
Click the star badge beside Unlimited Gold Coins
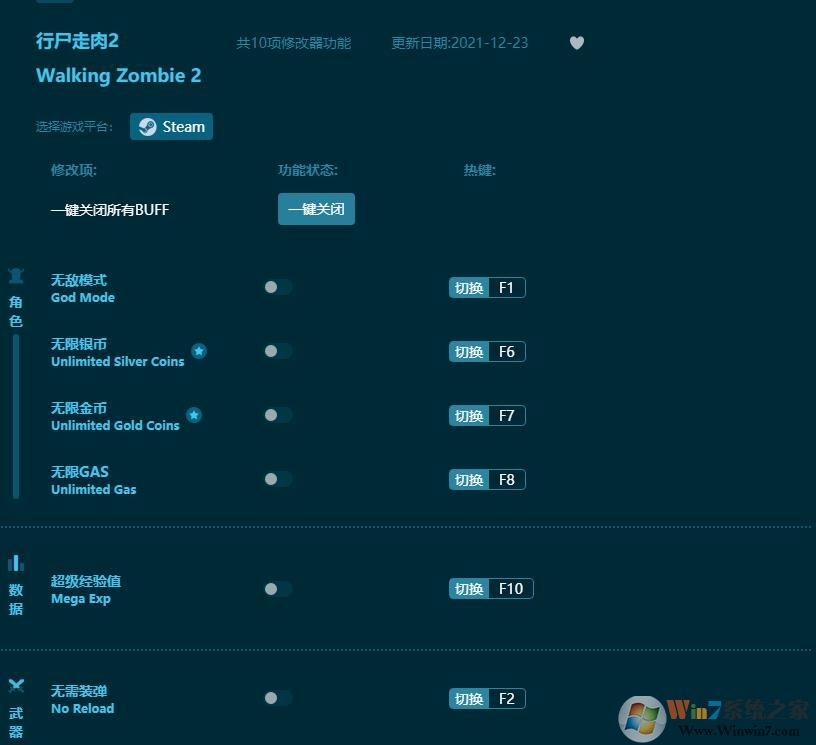pyautogui.click(x=194, y=415)
